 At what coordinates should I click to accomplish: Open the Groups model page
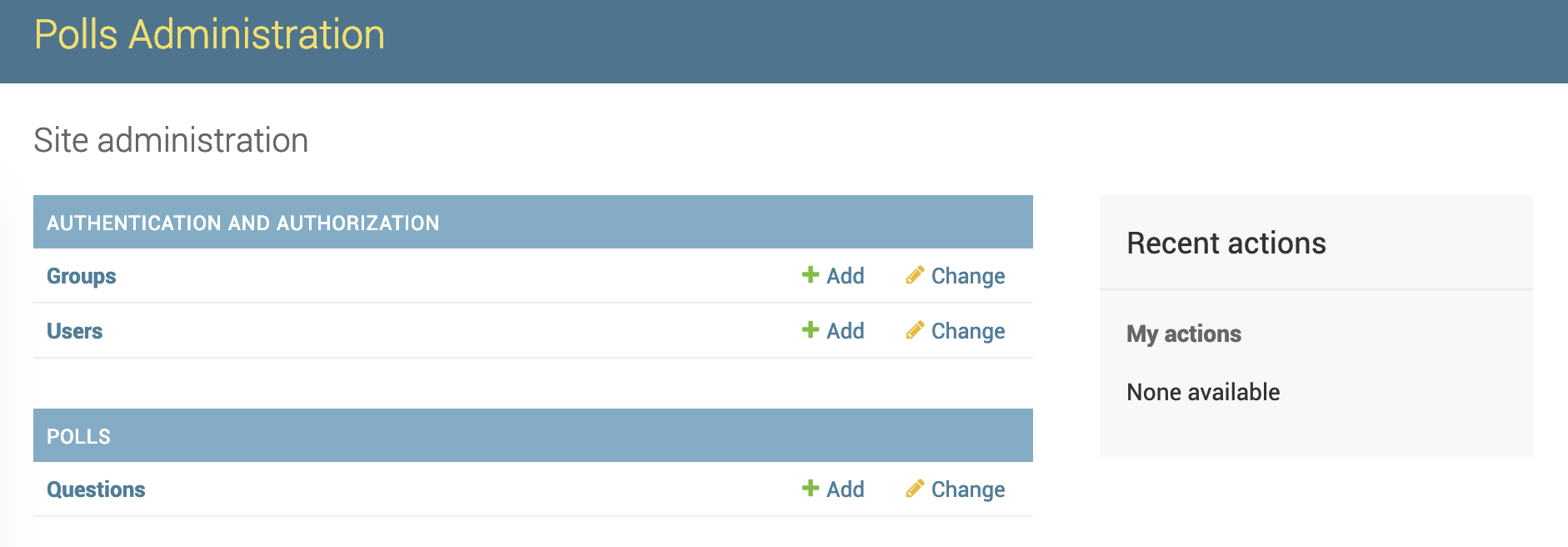pyautogui.click(x=81, y=276)
